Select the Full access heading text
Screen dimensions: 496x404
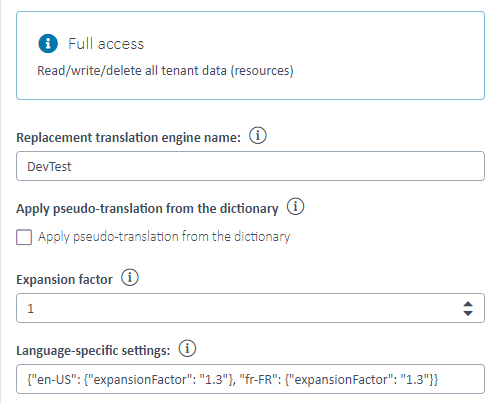pos(106,44)
